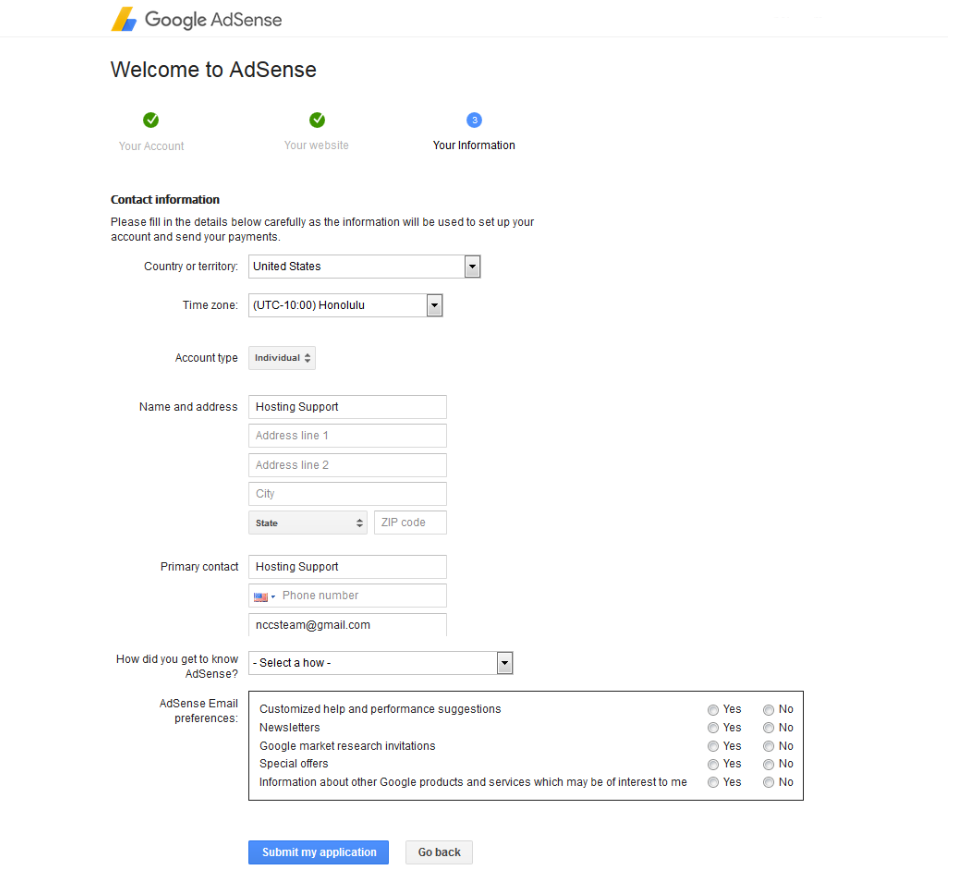This screenshot has width=960, height=877.
Task: Select Yes for Newsletters
Action: point(713,728)
